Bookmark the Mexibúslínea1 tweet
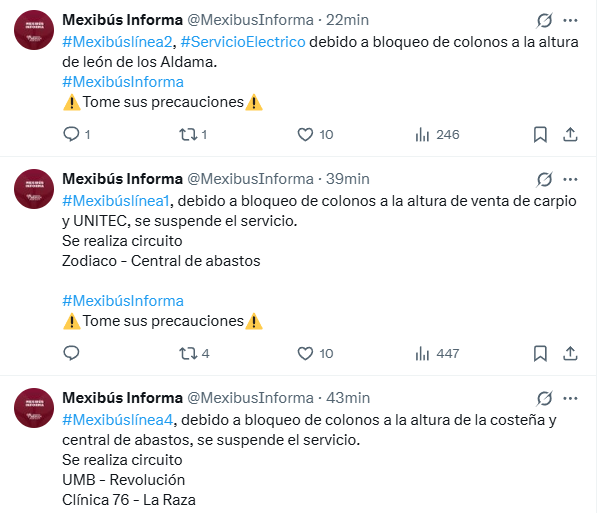The image size is (603, 513). pyautogui.click(x=540, y=353)
